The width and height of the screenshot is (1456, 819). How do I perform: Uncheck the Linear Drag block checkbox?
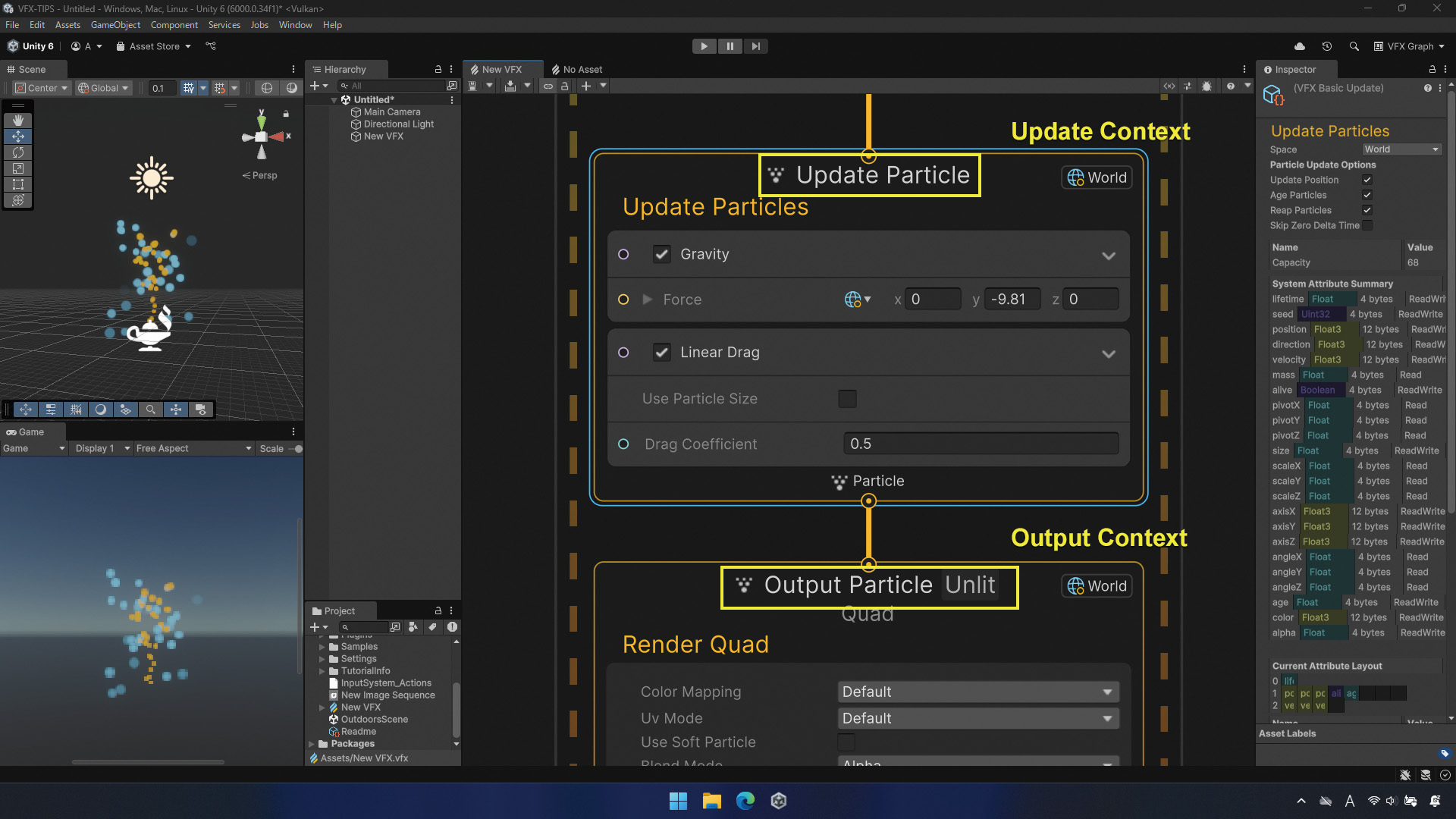(x=661, y=353)
